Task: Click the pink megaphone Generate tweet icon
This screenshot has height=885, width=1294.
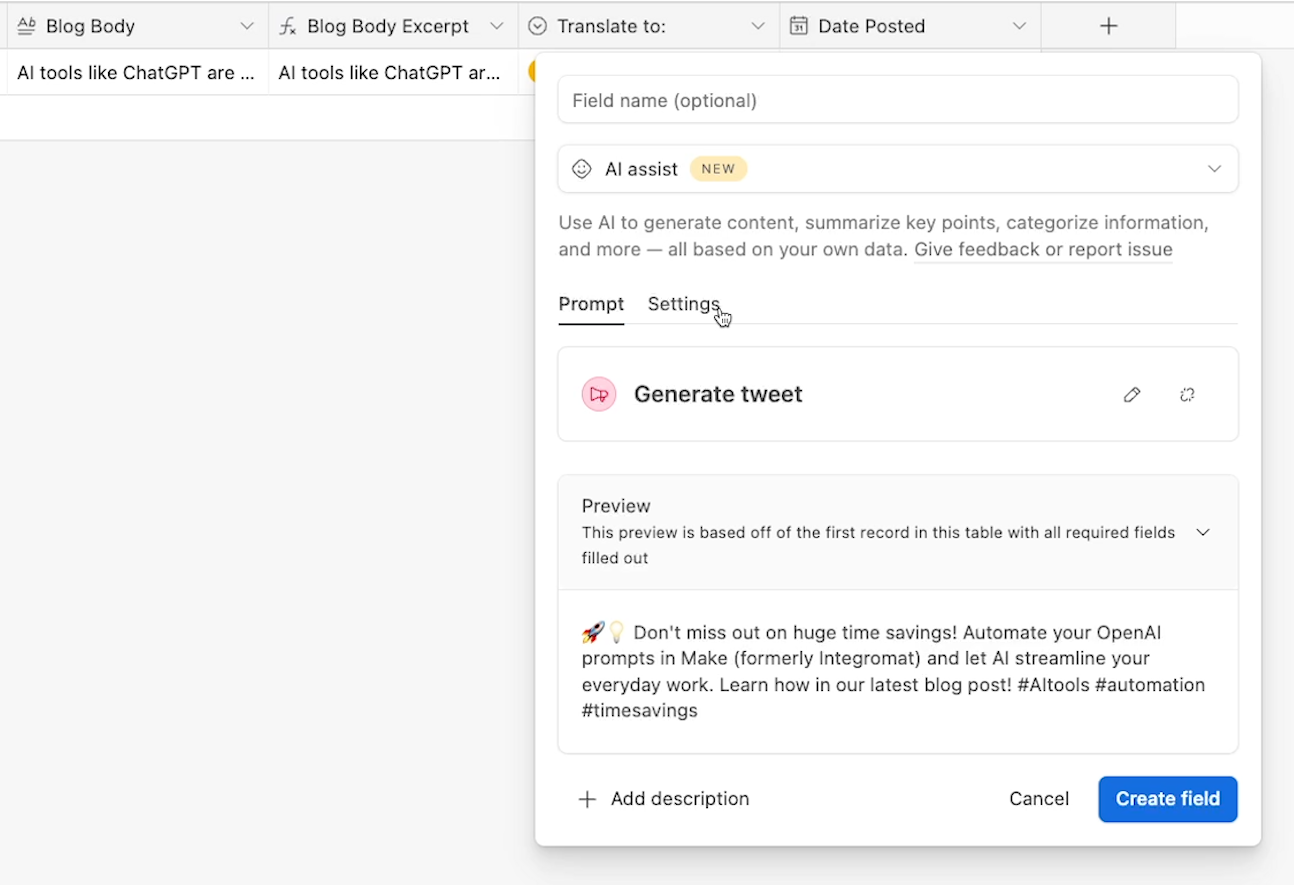Action: pyautogui.click(x=599, y=395)
